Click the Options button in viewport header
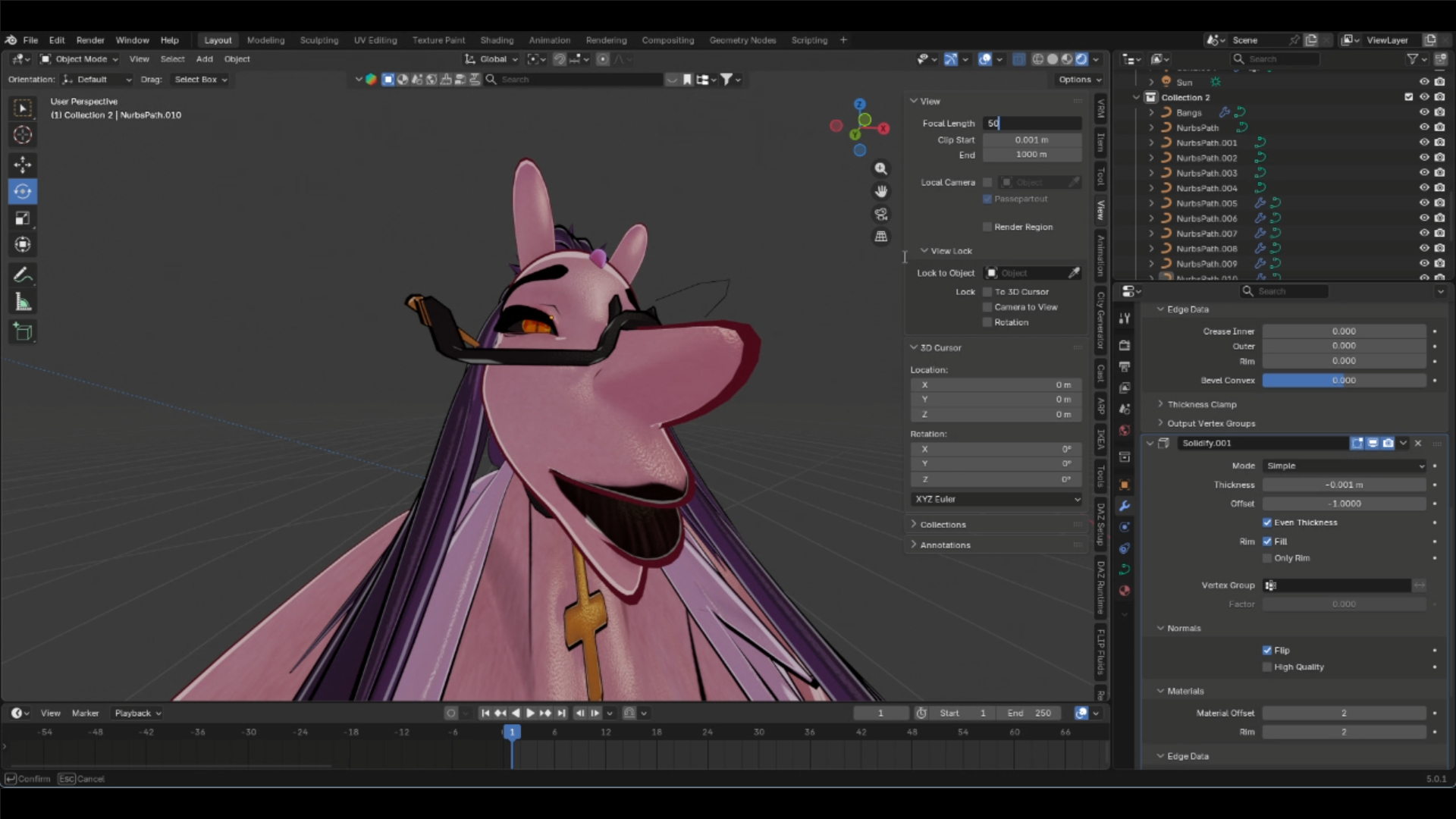Viewport: 1456px width, 819px height. click(1079, 80)
